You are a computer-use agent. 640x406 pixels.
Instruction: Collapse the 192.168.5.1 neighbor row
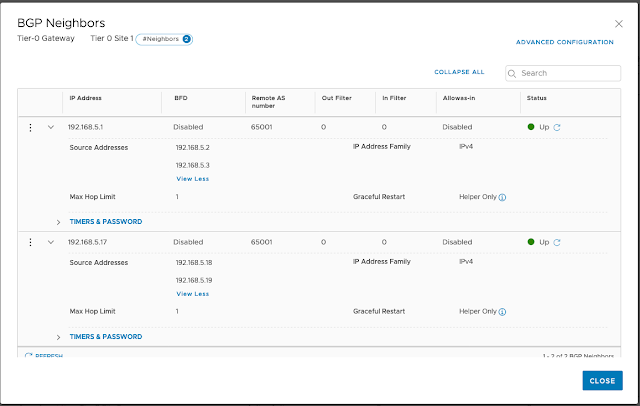[51, 128]
